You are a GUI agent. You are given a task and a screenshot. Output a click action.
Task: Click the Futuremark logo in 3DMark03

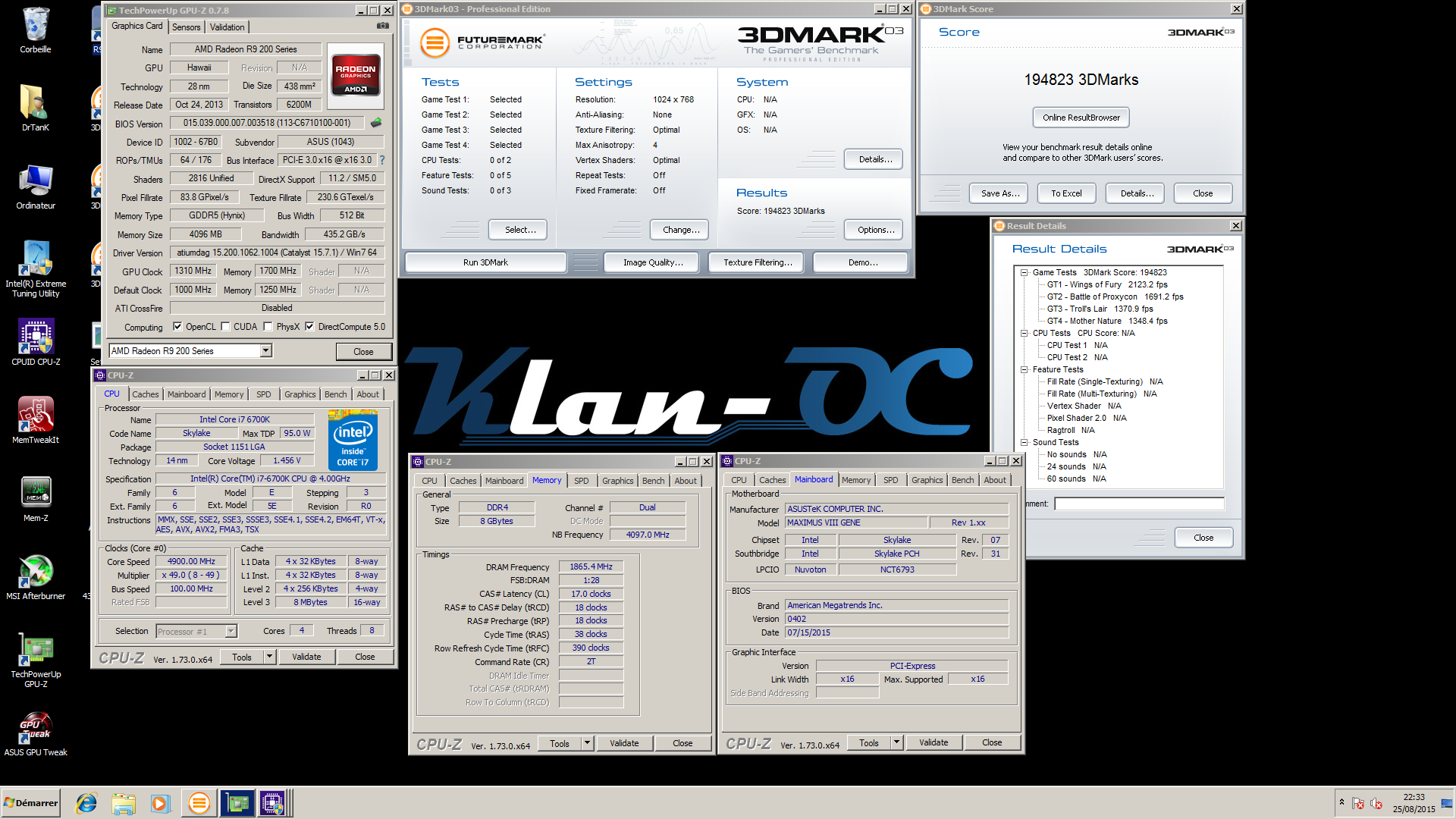(482, 42)
